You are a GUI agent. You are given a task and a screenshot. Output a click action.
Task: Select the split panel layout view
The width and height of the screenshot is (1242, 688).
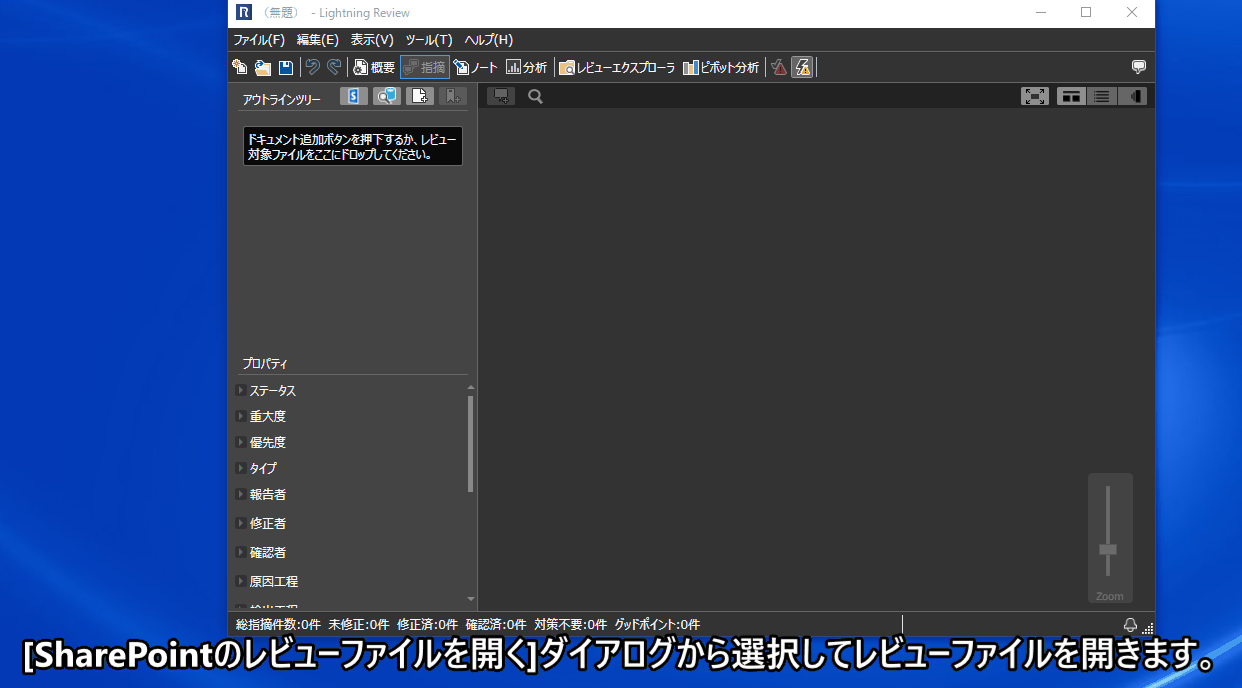coord(1072,96)
